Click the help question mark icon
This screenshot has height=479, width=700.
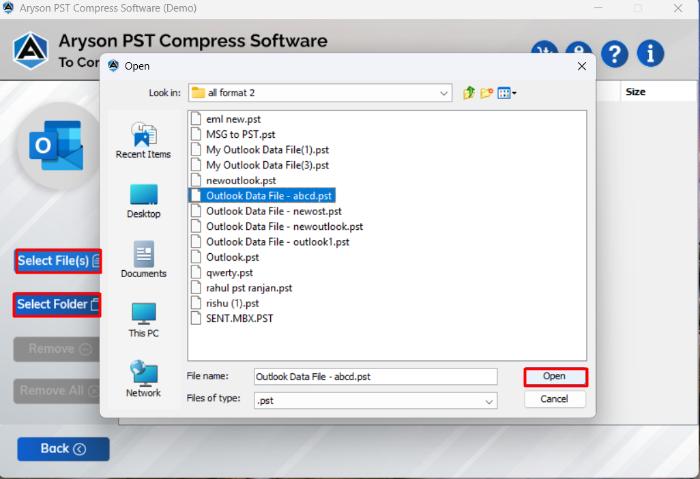pyautogui.click(x=614, y=54)
